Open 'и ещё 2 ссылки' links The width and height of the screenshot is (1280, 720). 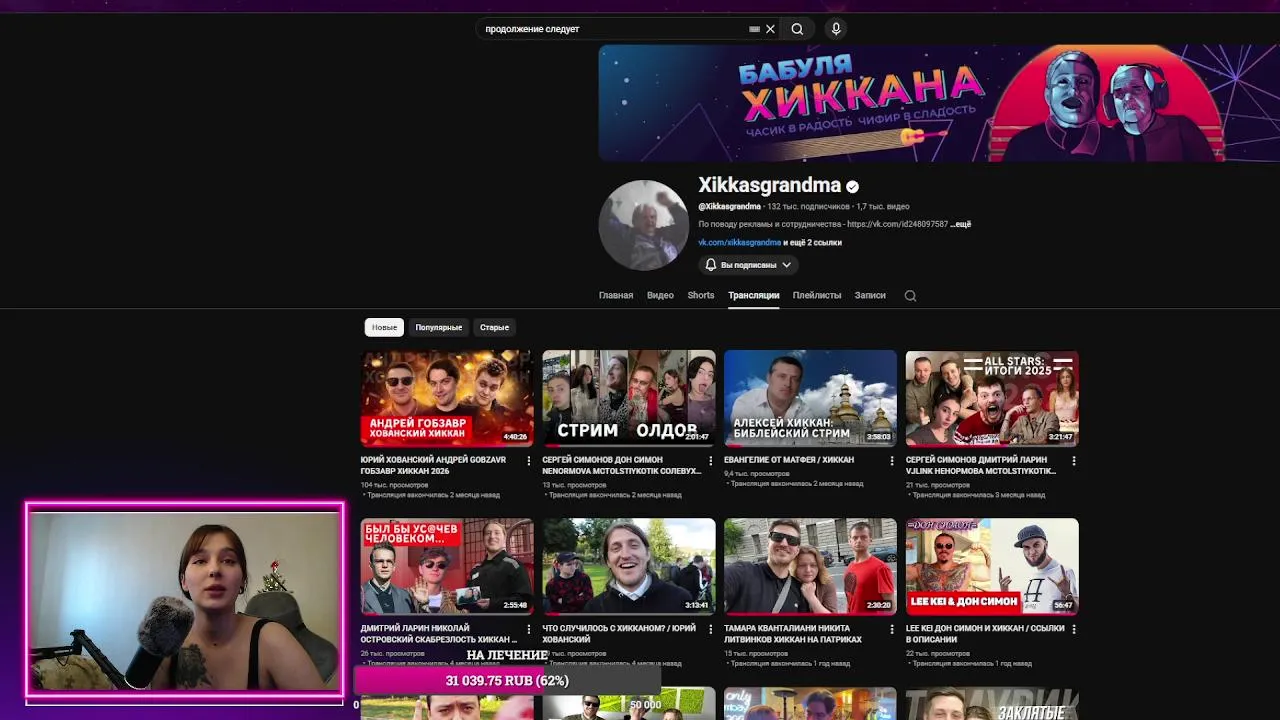[x=812, y=242]
